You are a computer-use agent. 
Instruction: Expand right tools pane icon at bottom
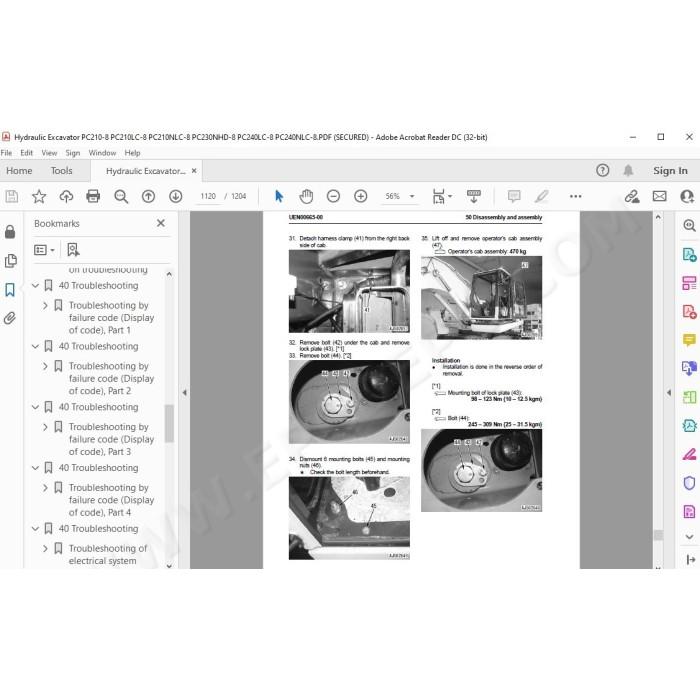point(690,559)
